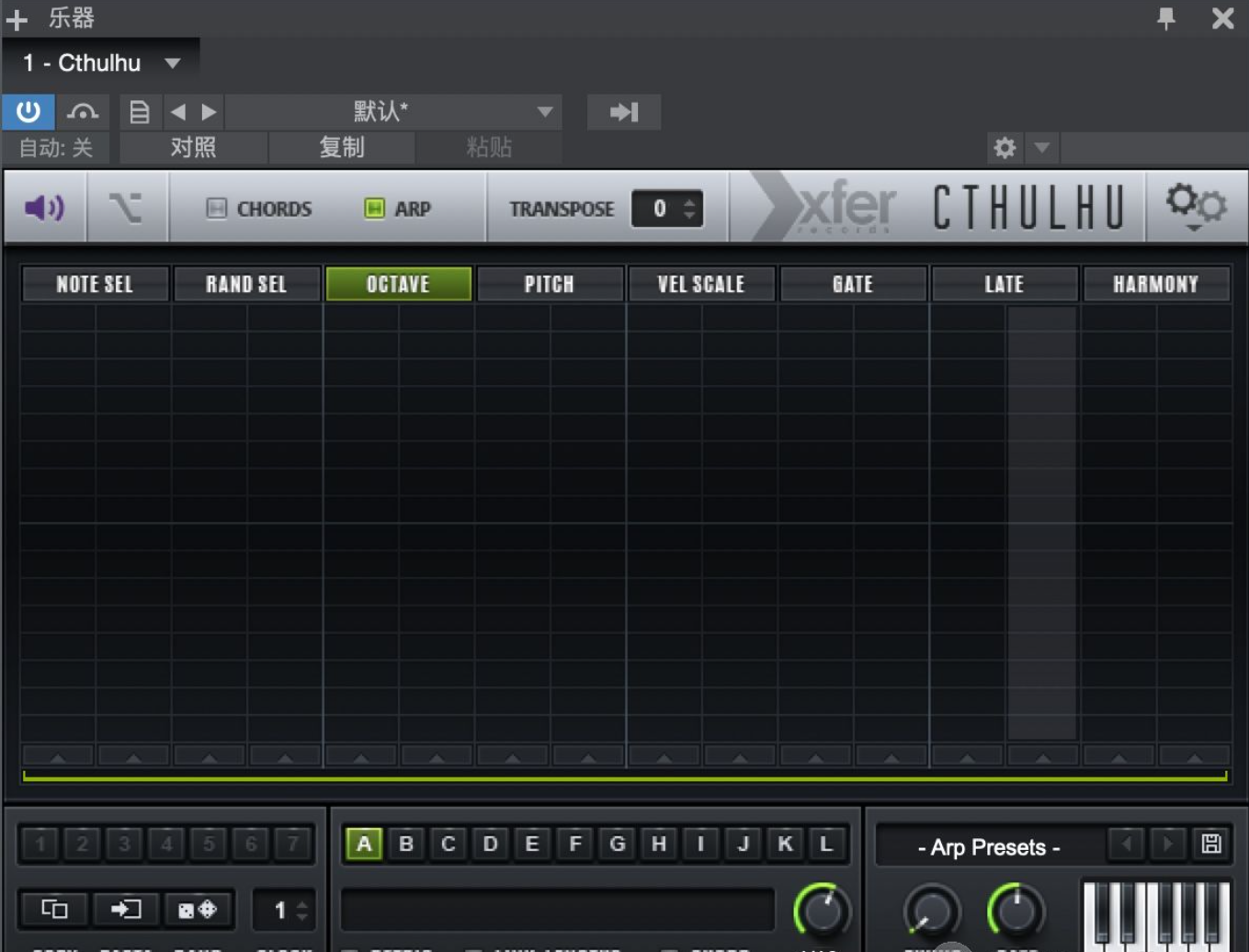Viewport: 1249px width, 952px height.
Task: Switch to the GATE tab
Action: pyautogui.click(x=853, y=284)
